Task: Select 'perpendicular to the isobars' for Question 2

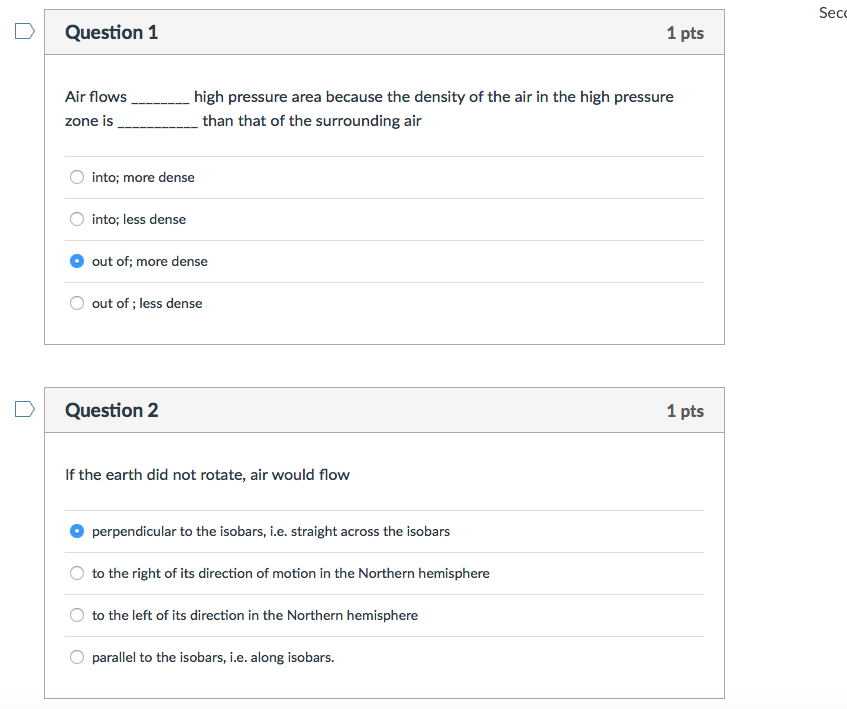Action: [x=77, y=531]
